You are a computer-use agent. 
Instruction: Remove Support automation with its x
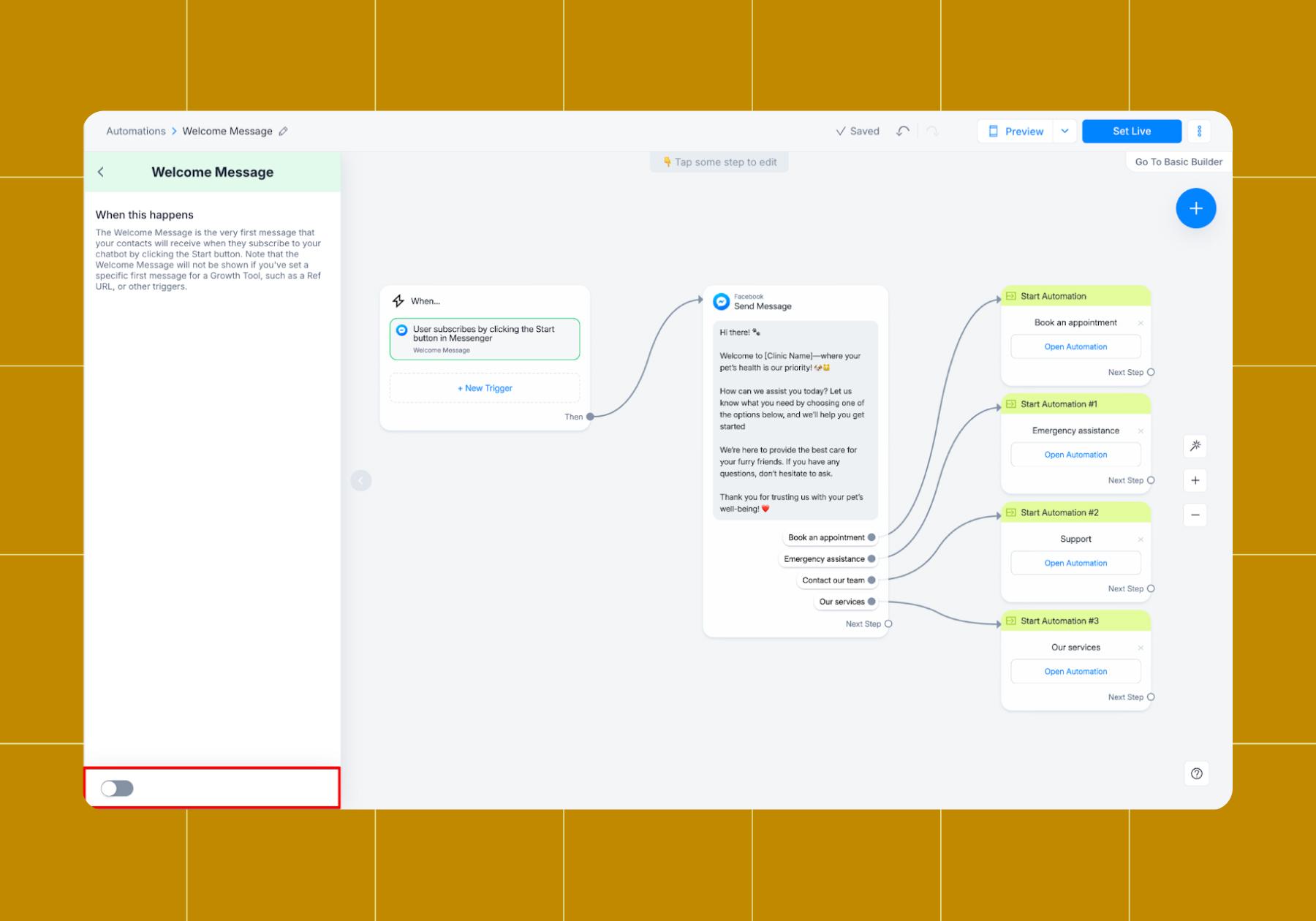click(1140, 539)
